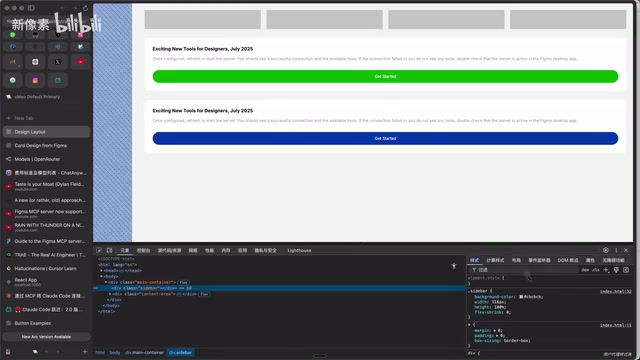Toggle the .cls element classes button
Screen dimensions: 640x360
click(596, 270)
